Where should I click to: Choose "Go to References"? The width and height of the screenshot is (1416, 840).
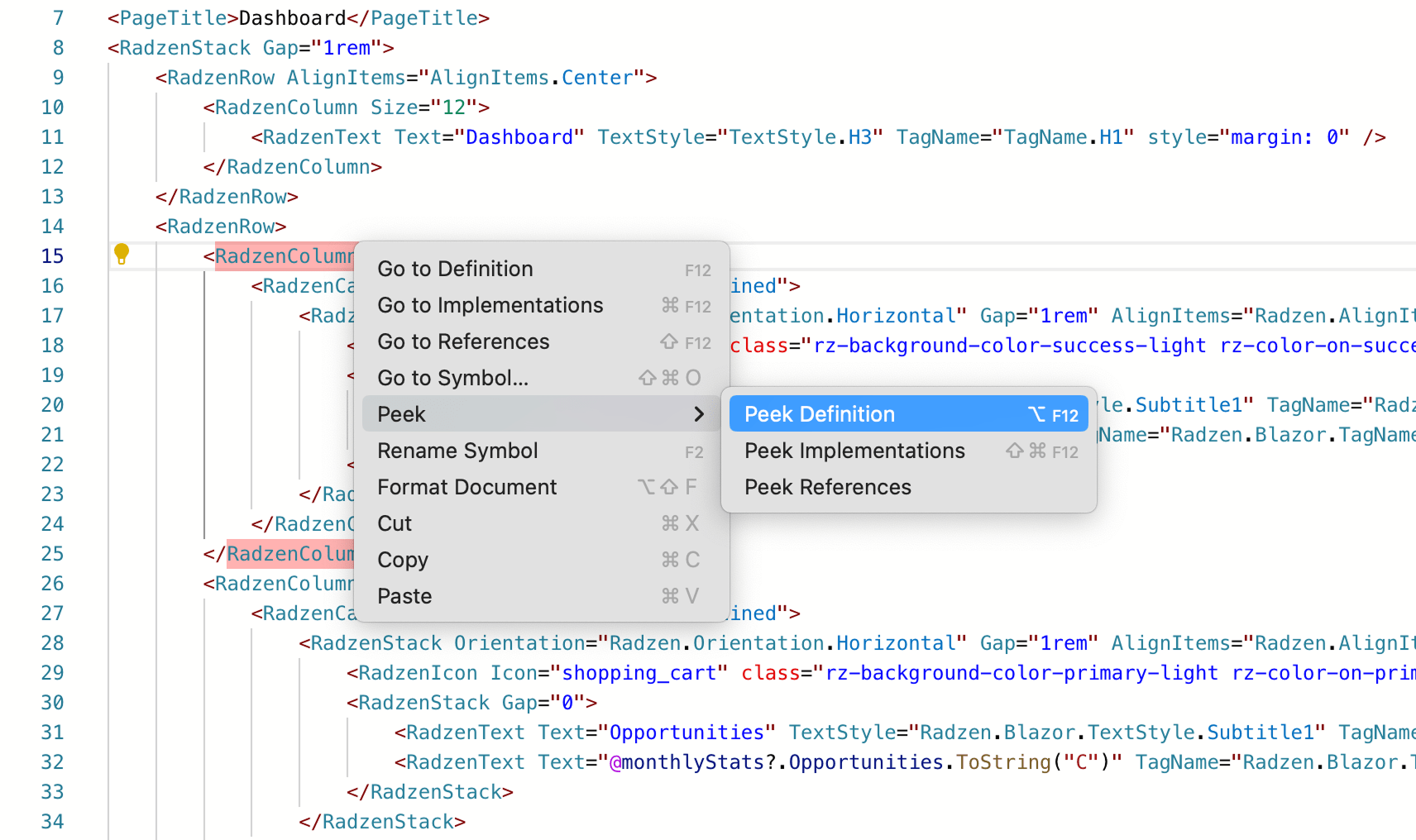point(462,341)
